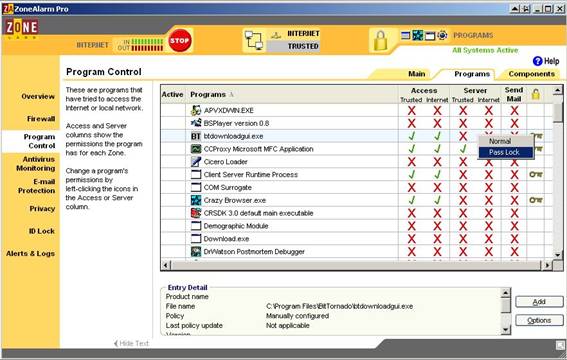The width and height of the screenshot is (567, 360).
Task: Click the Options button
Action: point(539,320)
